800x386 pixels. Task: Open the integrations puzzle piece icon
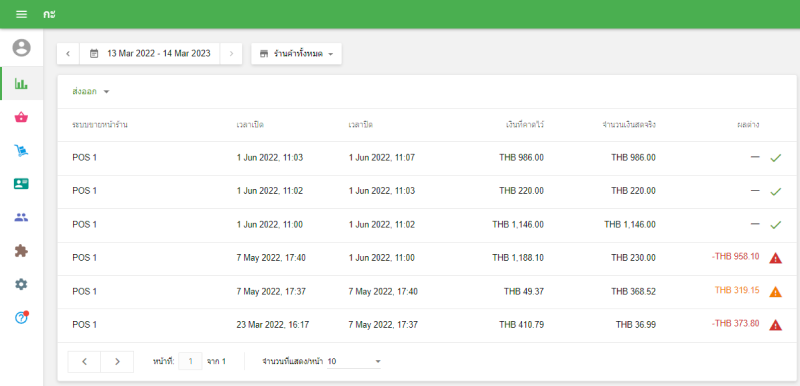point(21,251)
